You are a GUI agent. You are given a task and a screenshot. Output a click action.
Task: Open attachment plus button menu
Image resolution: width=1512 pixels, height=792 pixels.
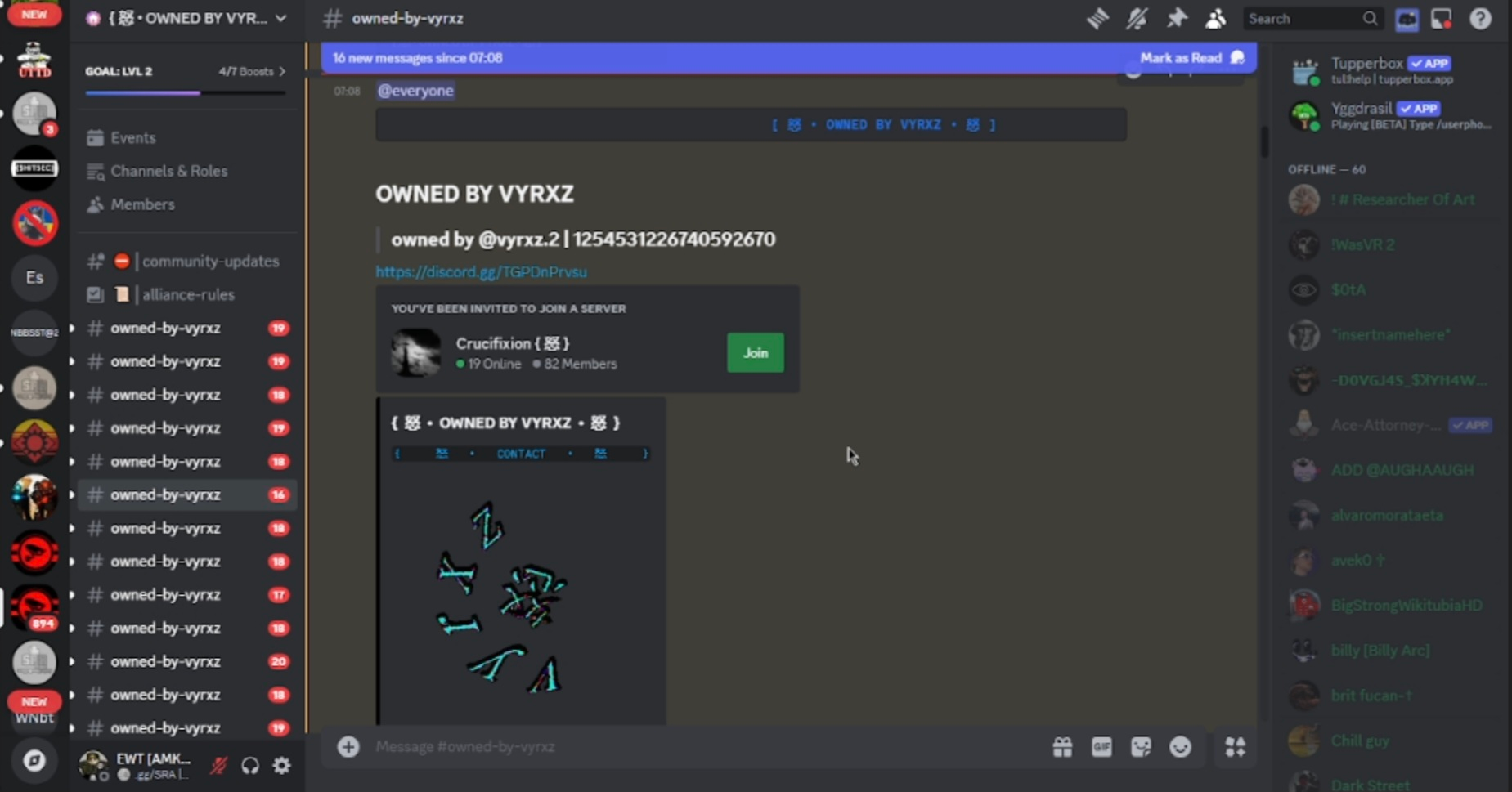(x=348, y=747)
